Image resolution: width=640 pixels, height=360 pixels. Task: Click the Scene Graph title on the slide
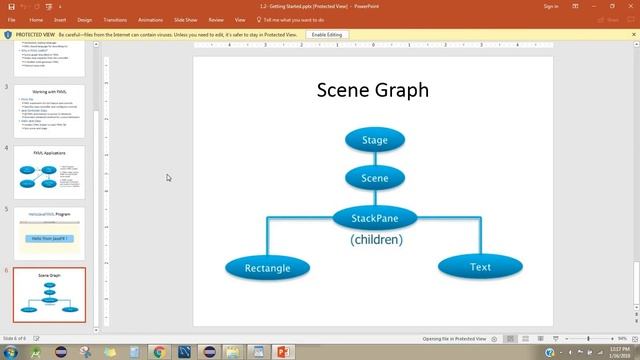pos(373,90)
